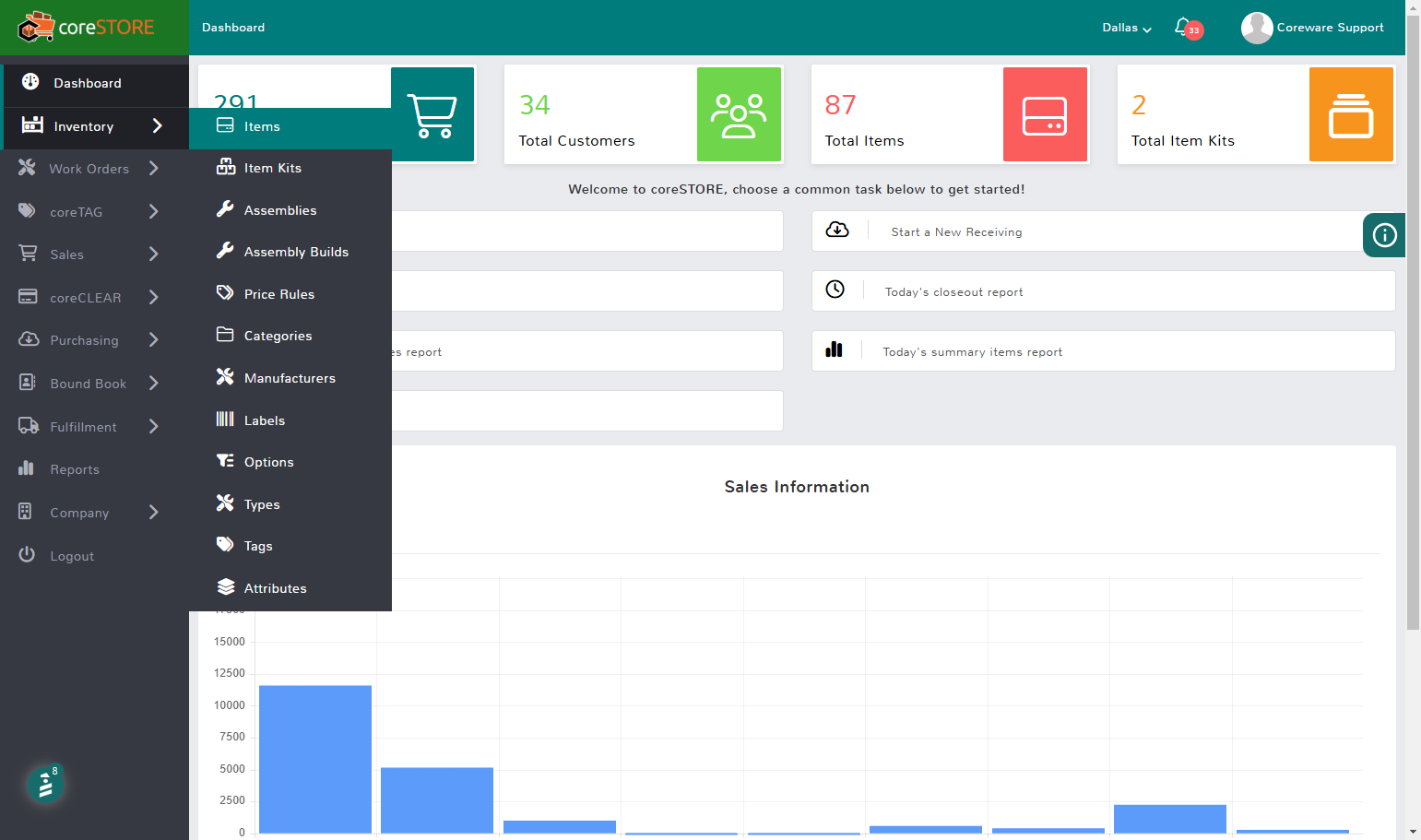Image resolution: width=1421 pixels, height=840 pixels.
Task: Click the 34 Total Customers count
Action: click(535, 105)
